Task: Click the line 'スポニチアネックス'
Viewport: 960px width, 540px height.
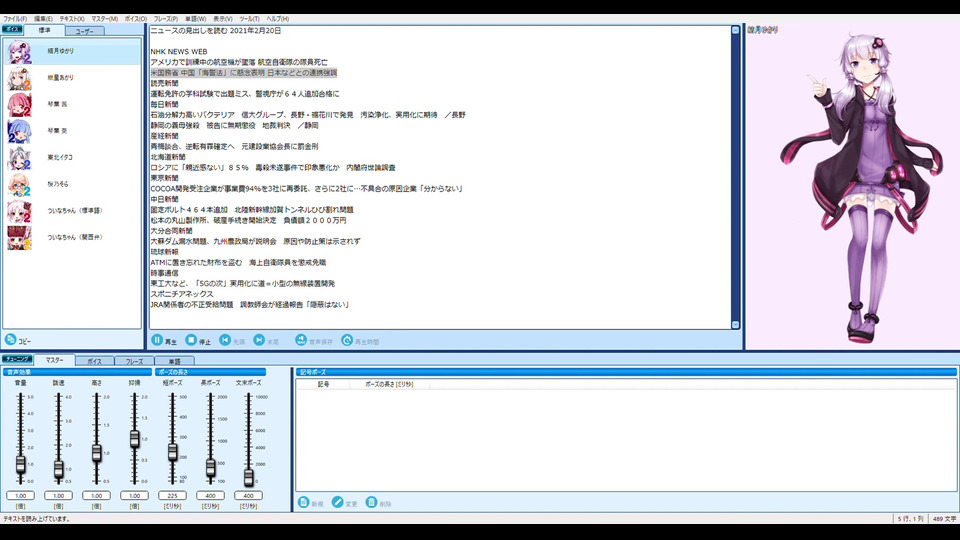Action: pos(182,294)
